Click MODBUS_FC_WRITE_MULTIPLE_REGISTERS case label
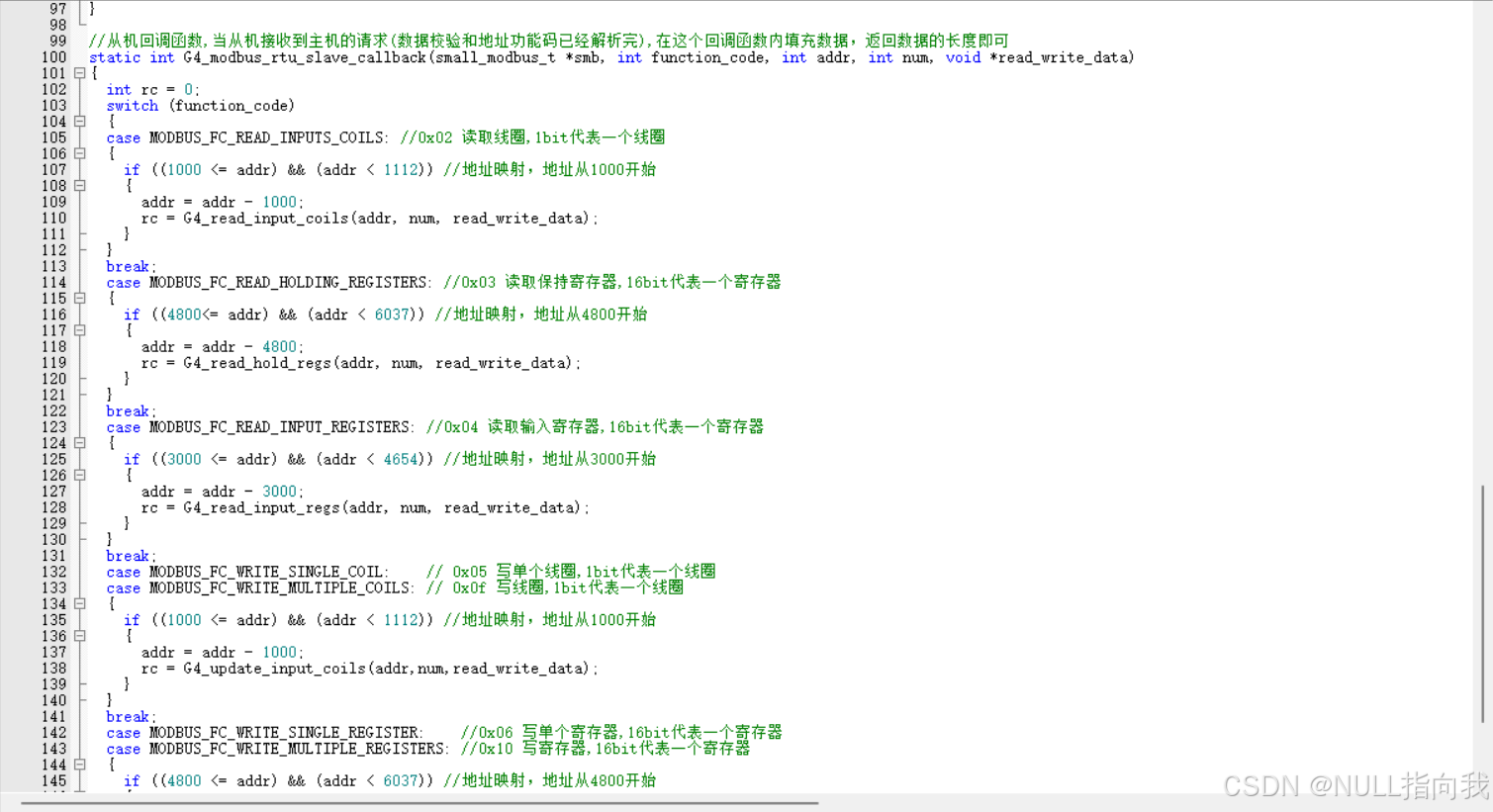The image size is (1493, 812). click(x=298, y=749)
